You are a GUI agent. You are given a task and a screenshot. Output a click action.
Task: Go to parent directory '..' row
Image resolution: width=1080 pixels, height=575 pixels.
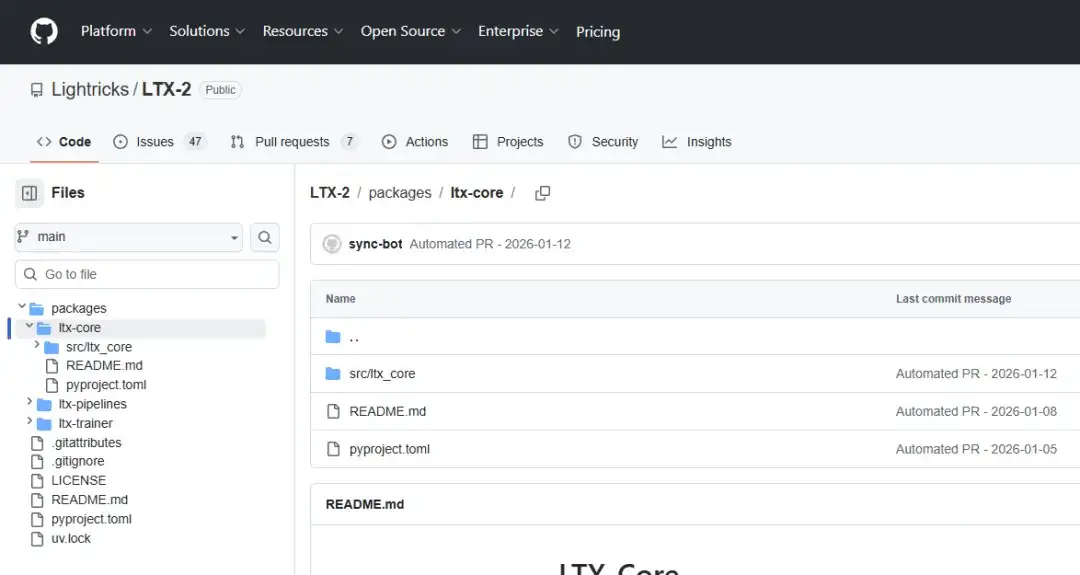[x=354, y=337]
